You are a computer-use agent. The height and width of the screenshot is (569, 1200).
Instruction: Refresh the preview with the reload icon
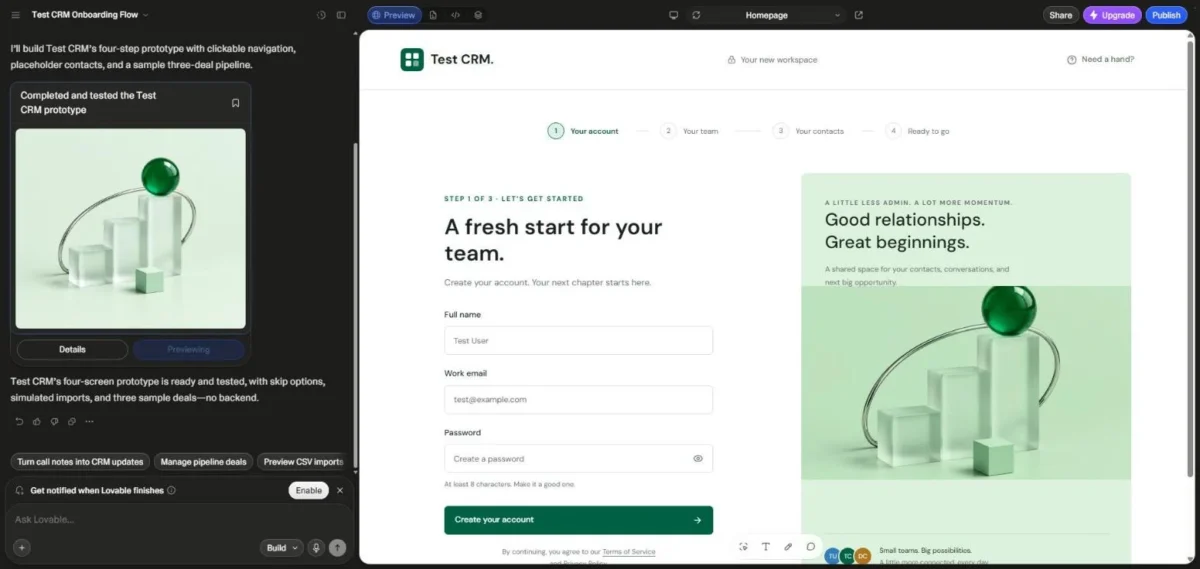click(696, 15)
